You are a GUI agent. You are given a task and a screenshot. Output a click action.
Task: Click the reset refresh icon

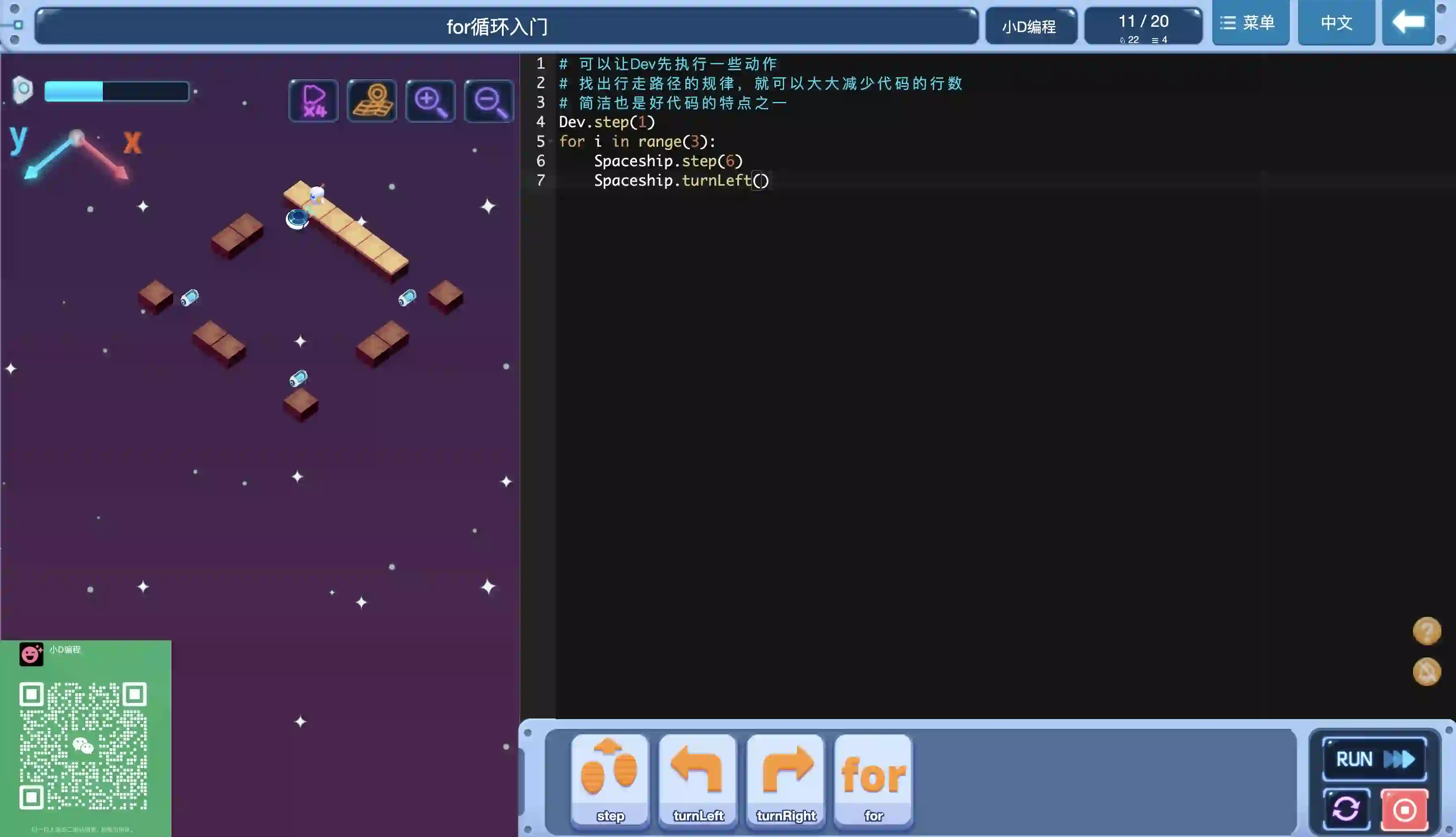click(1346, 809)
